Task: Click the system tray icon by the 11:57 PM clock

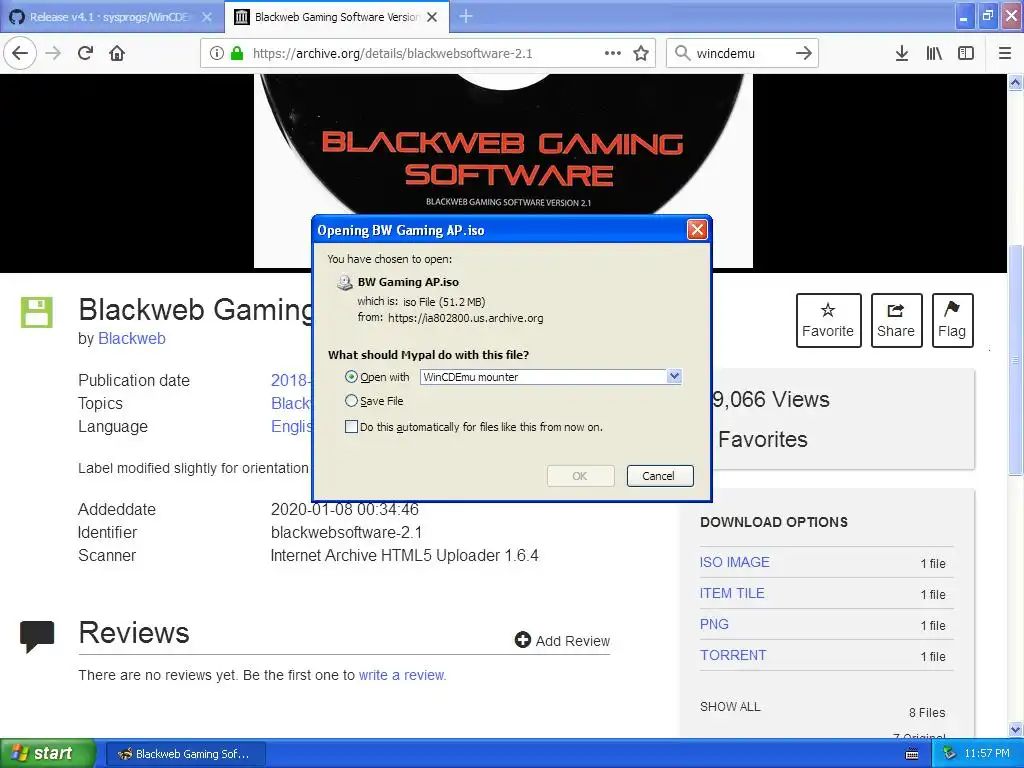Action: pos(950,754)
